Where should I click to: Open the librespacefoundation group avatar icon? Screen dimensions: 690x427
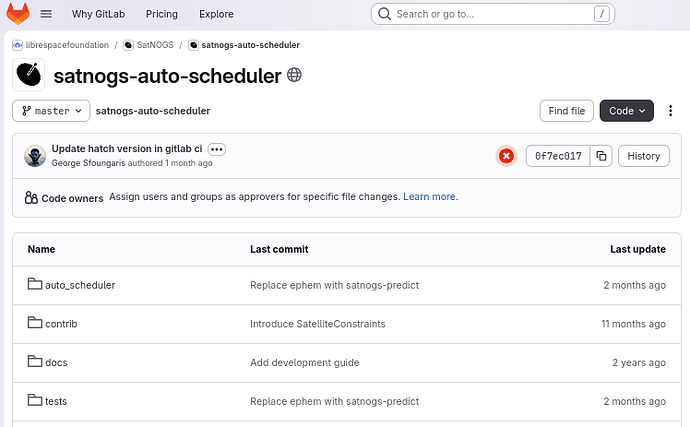pos(17,45)
